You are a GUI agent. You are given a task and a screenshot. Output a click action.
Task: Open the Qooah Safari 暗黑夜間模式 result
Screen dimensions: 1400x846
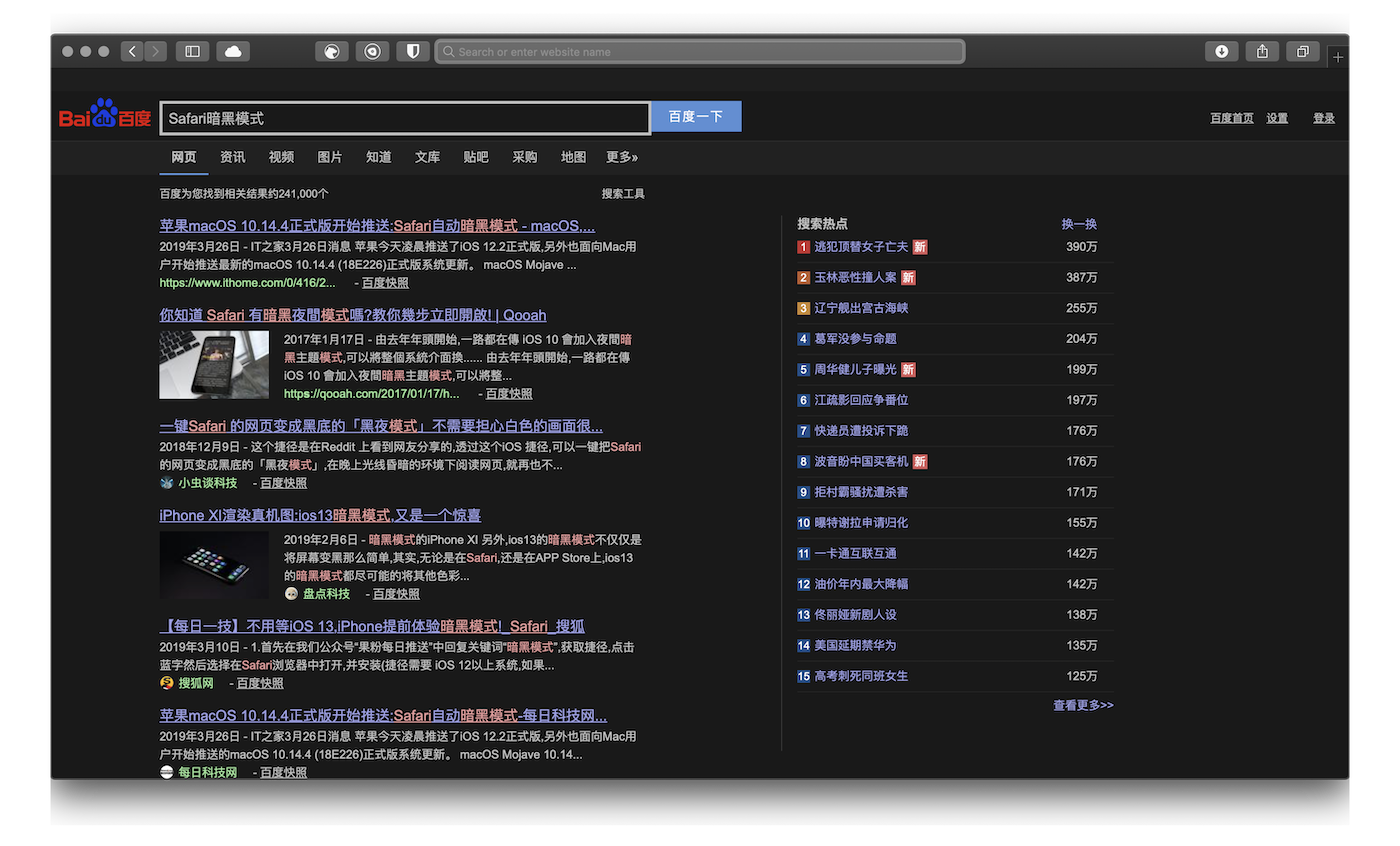[353, 315]
